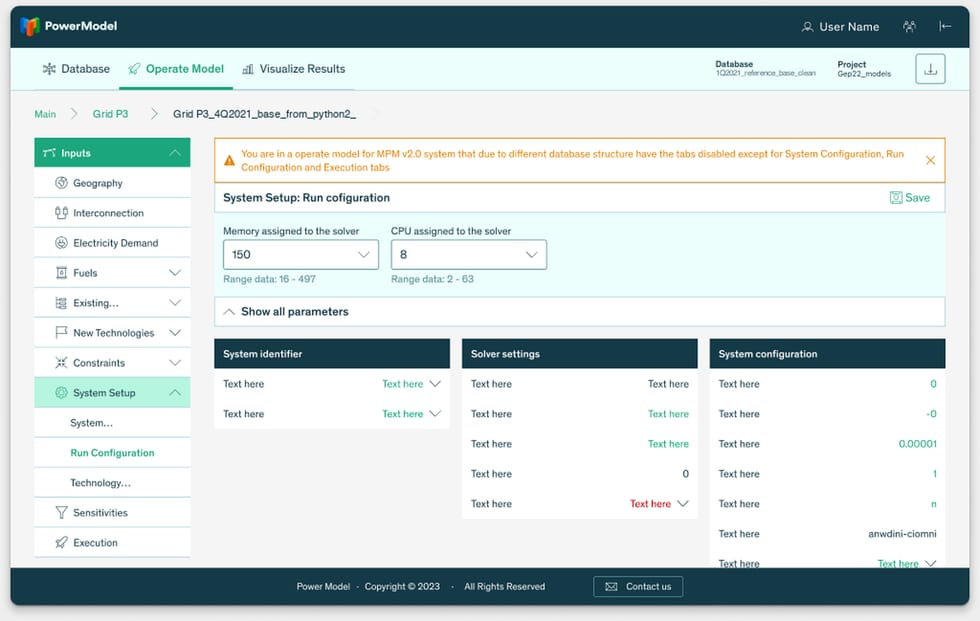
Task: Click the anwdini-ciomni value
Action: point(902,534)
